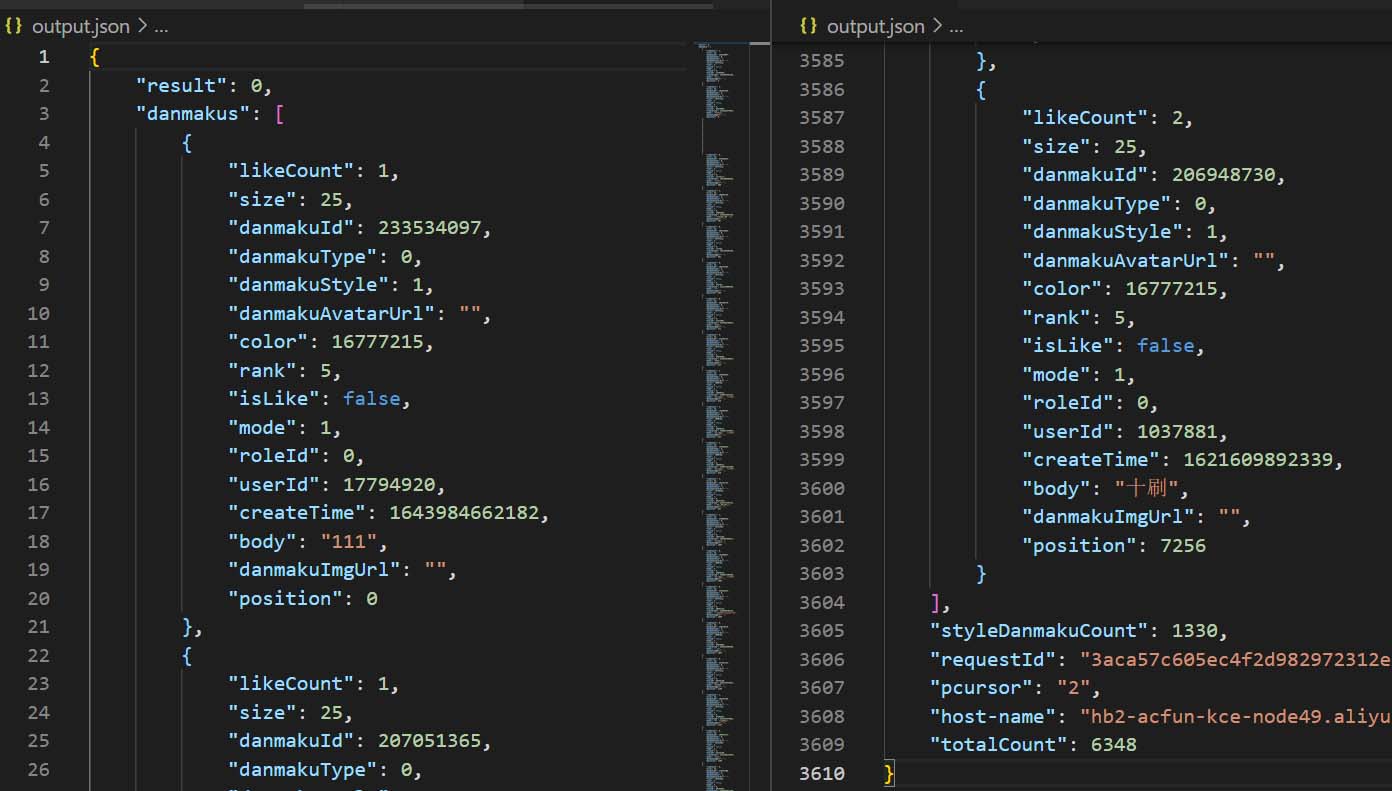Click "danmakuImgUrl" key on line 3601
The width and height of the screenshot is (1392, 791).
(1109, 517)
